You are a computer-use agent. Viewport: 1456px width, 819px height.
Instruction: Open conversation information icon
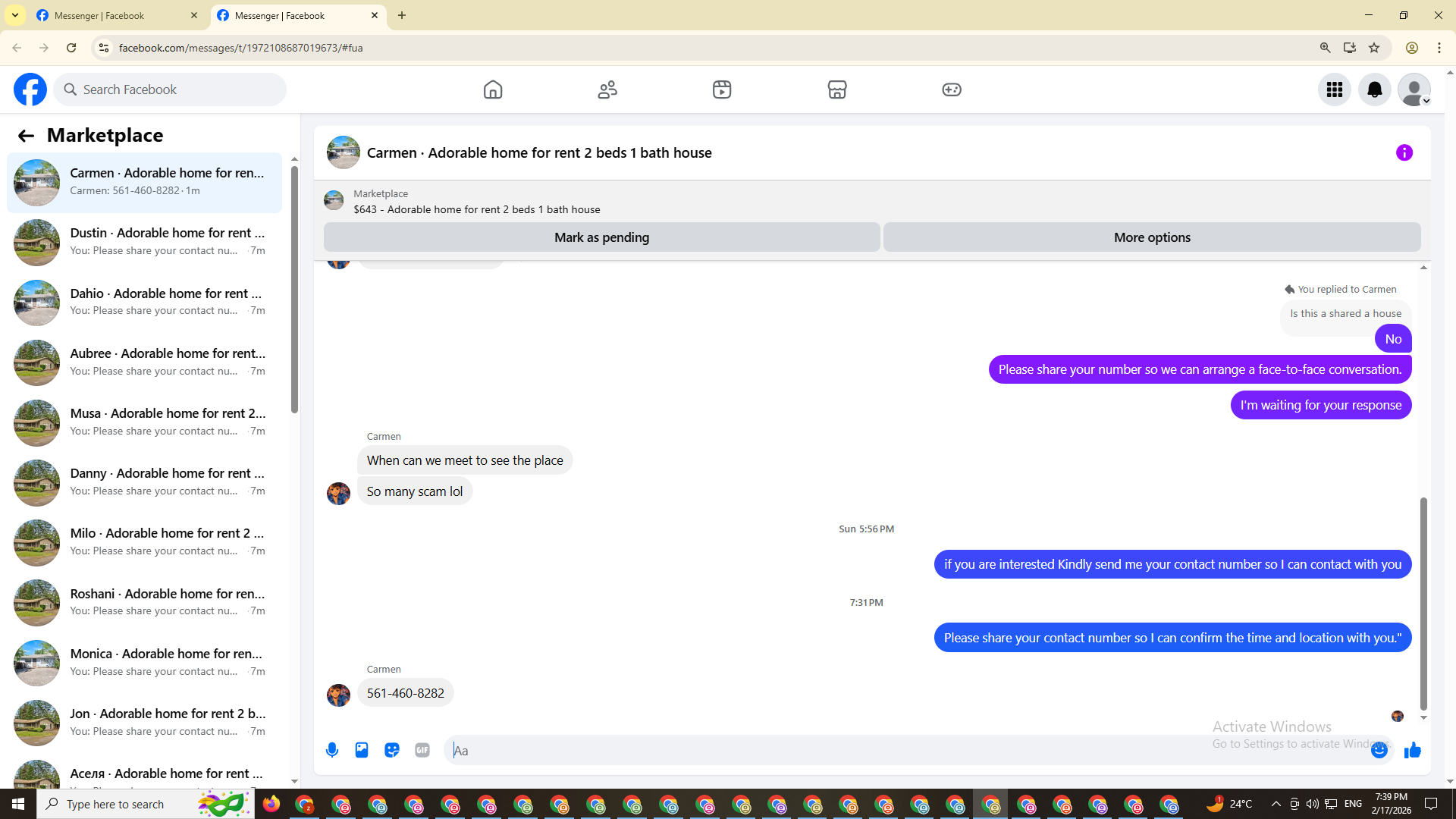pyautogui.click(x=1404, y=152)
